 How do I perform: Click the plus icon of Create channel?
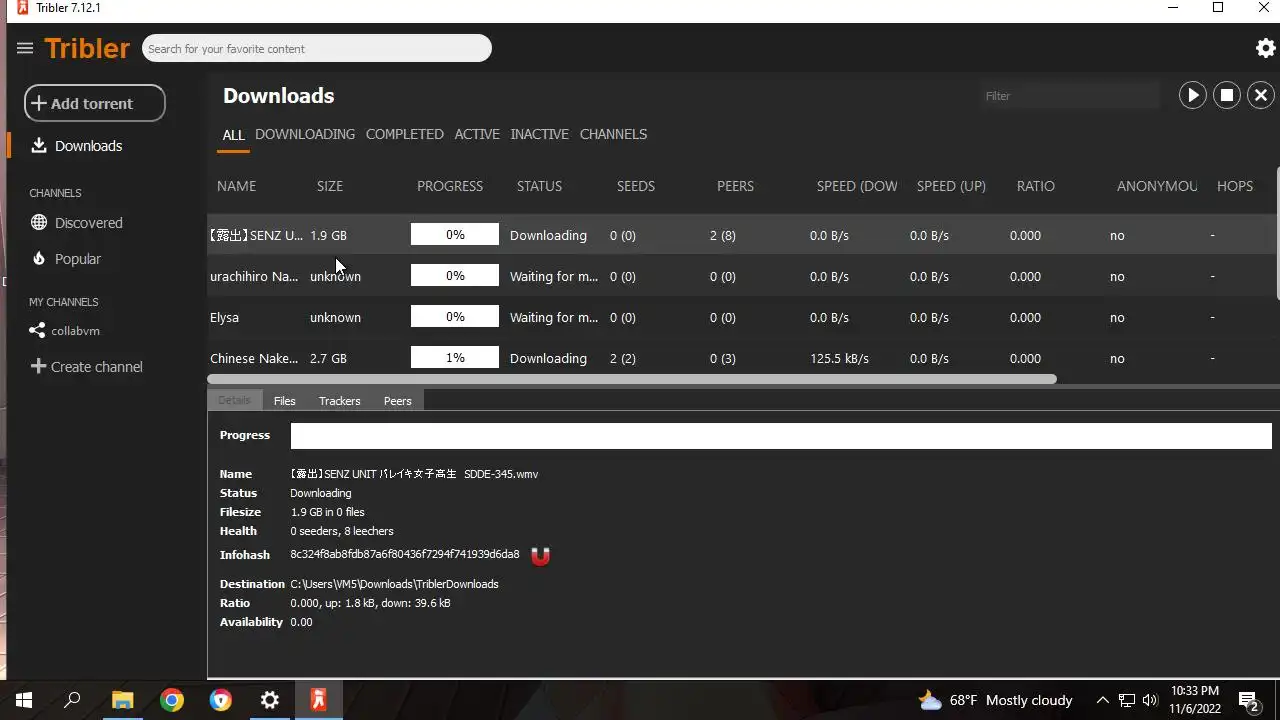coord(38,366)
